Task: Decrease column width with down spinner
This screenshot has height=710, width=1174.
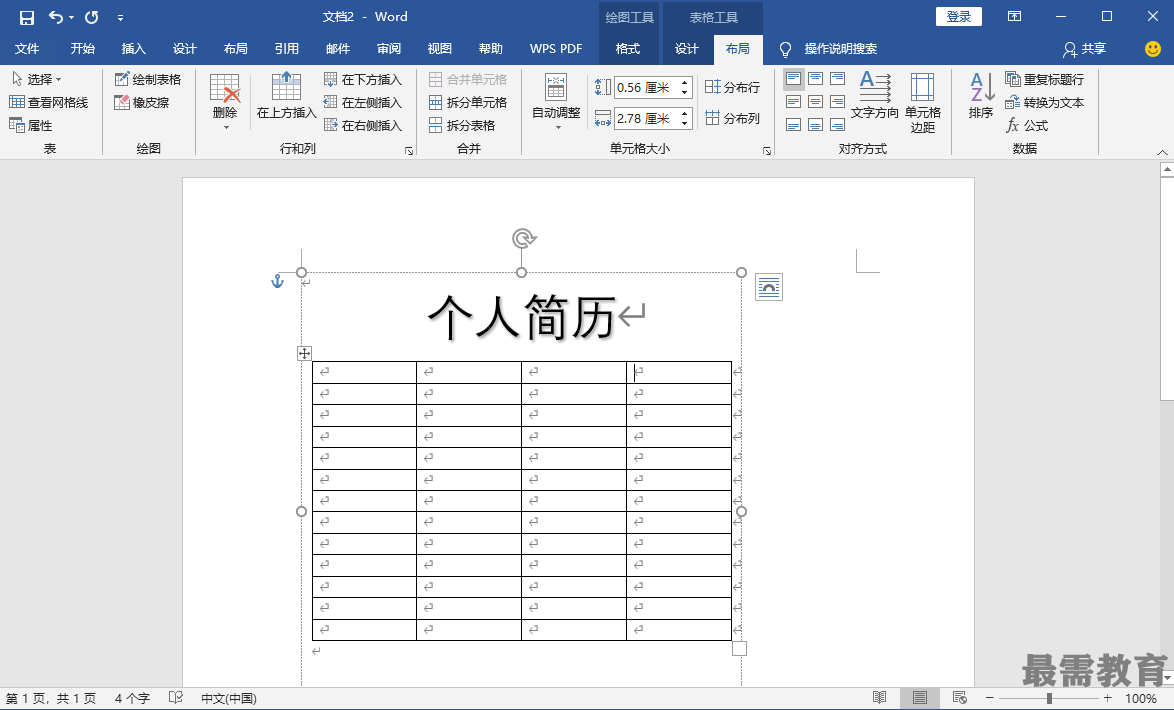Action: (684, 123)
